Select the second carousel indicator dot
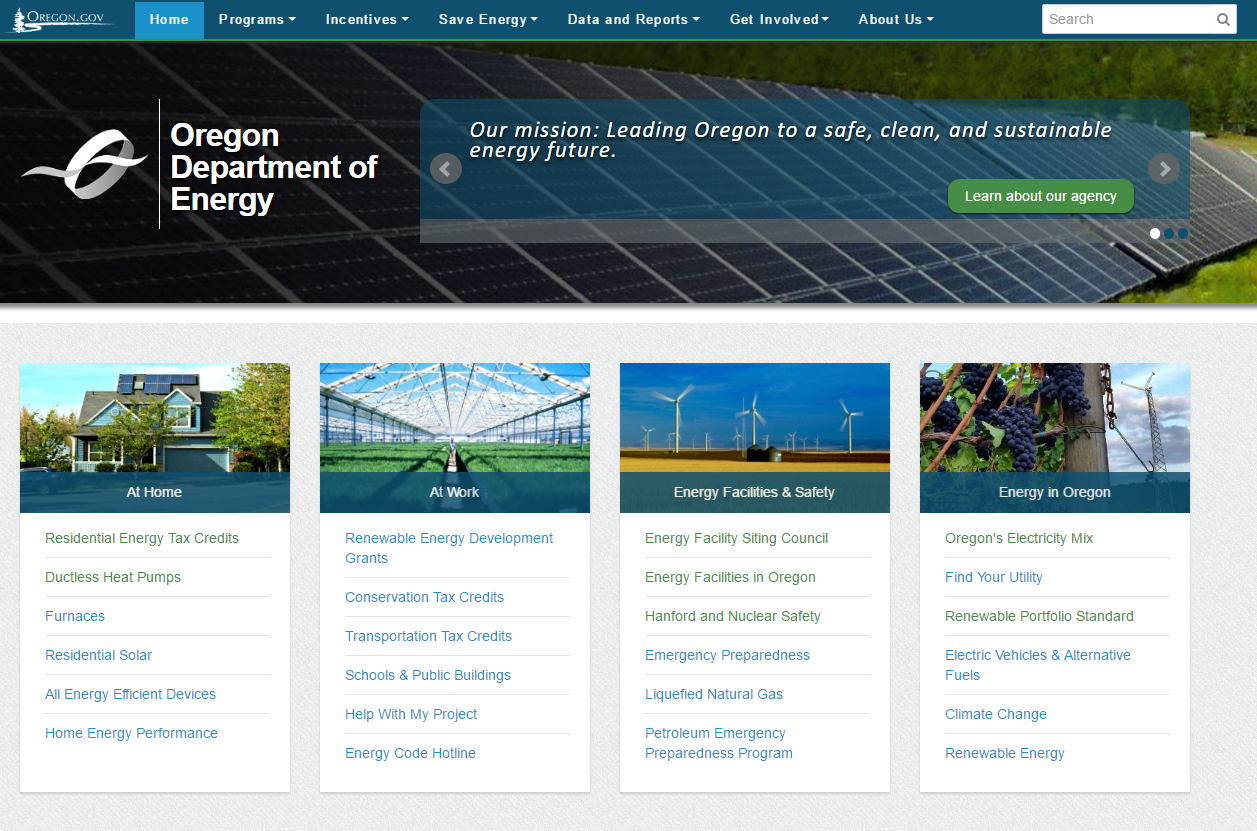 [1169, 233]
